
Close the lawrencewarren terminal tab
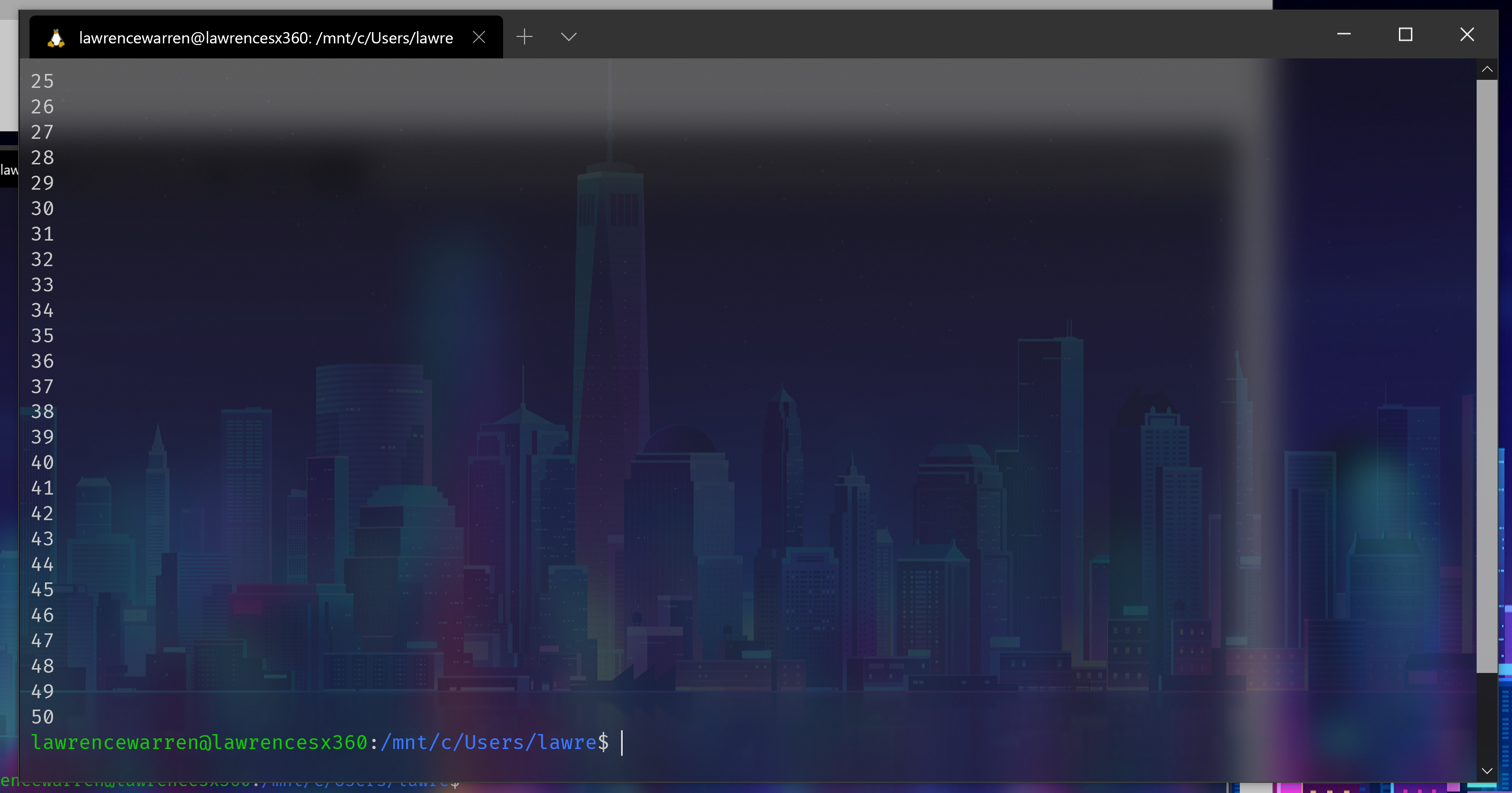pos(479,38)
